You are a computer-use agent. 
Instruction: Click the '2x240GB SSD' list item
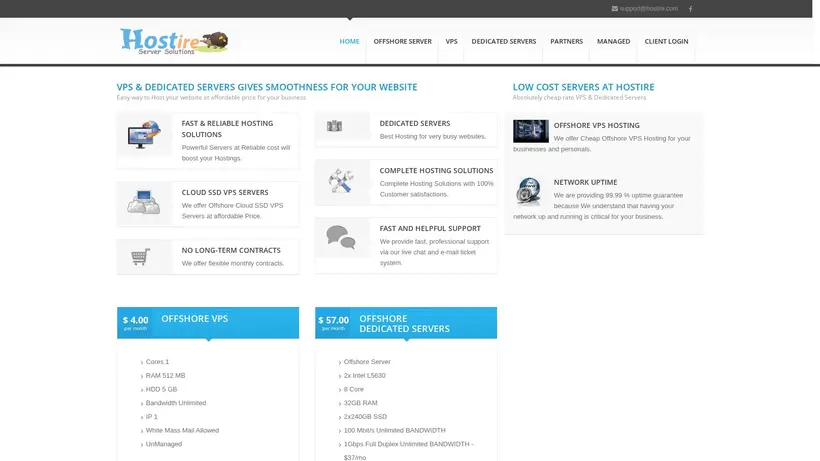(x=365, y=417)
